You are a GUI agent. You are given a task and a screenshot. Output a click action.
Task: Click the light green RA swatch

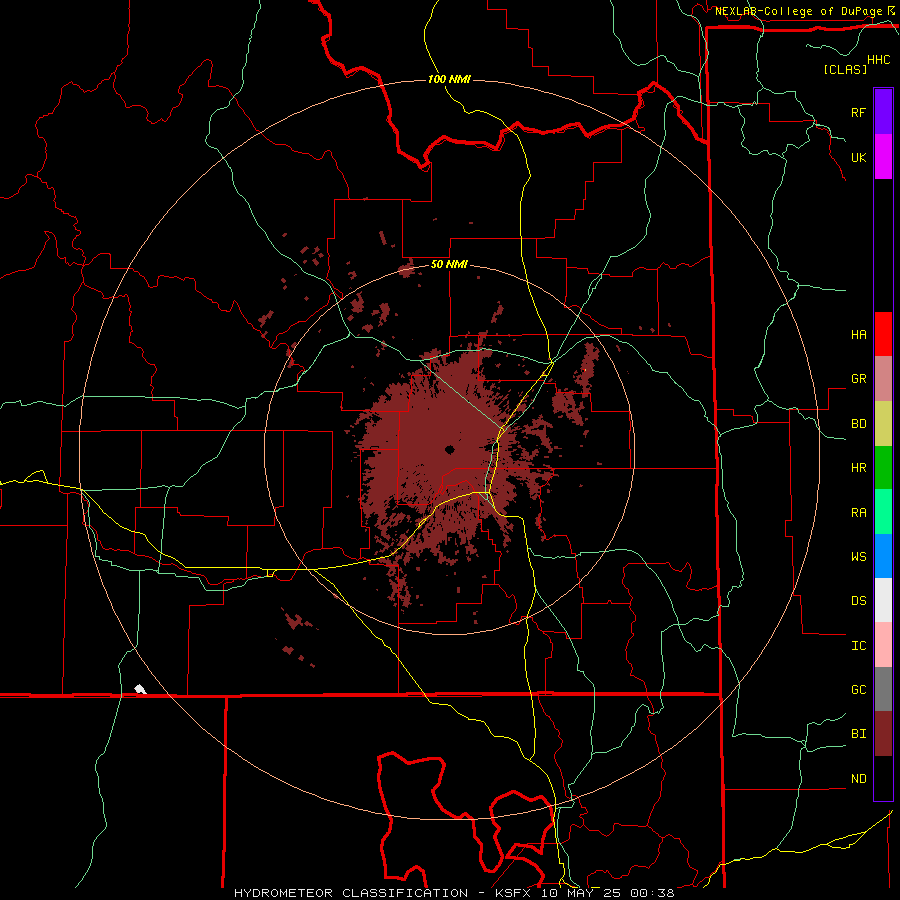pos(883,512)
